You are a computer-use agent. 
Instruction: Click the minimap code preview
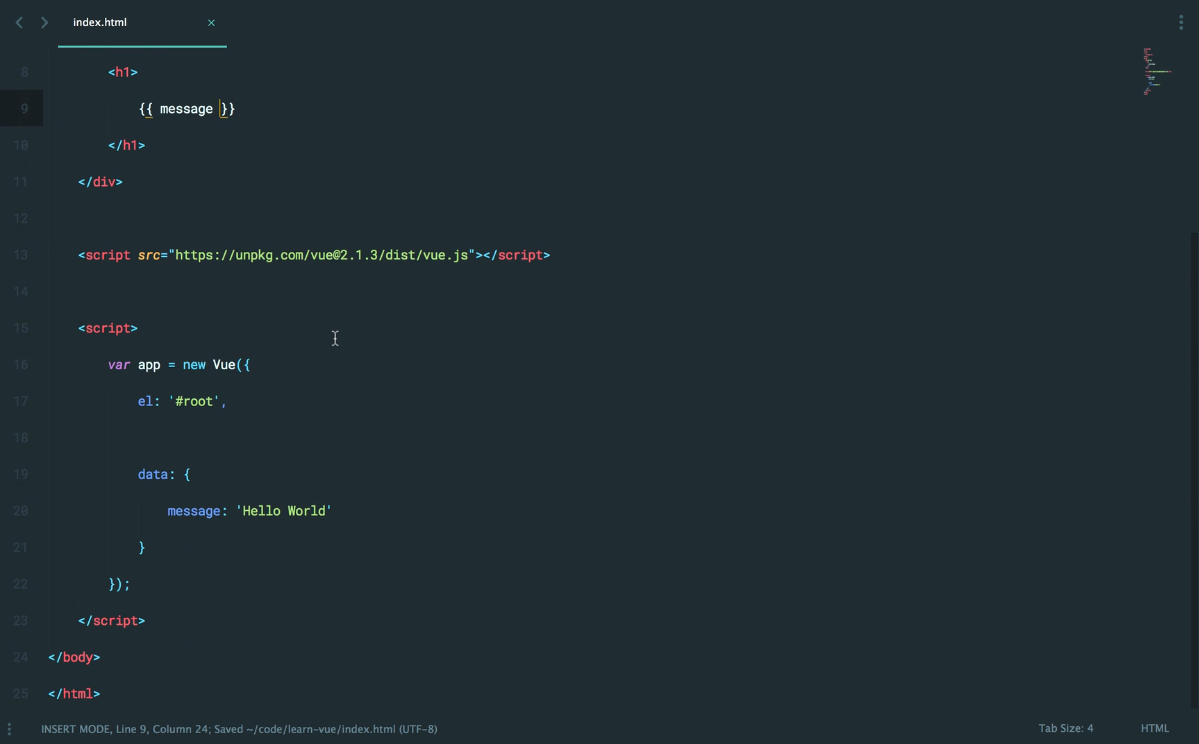pos(1156,72)
